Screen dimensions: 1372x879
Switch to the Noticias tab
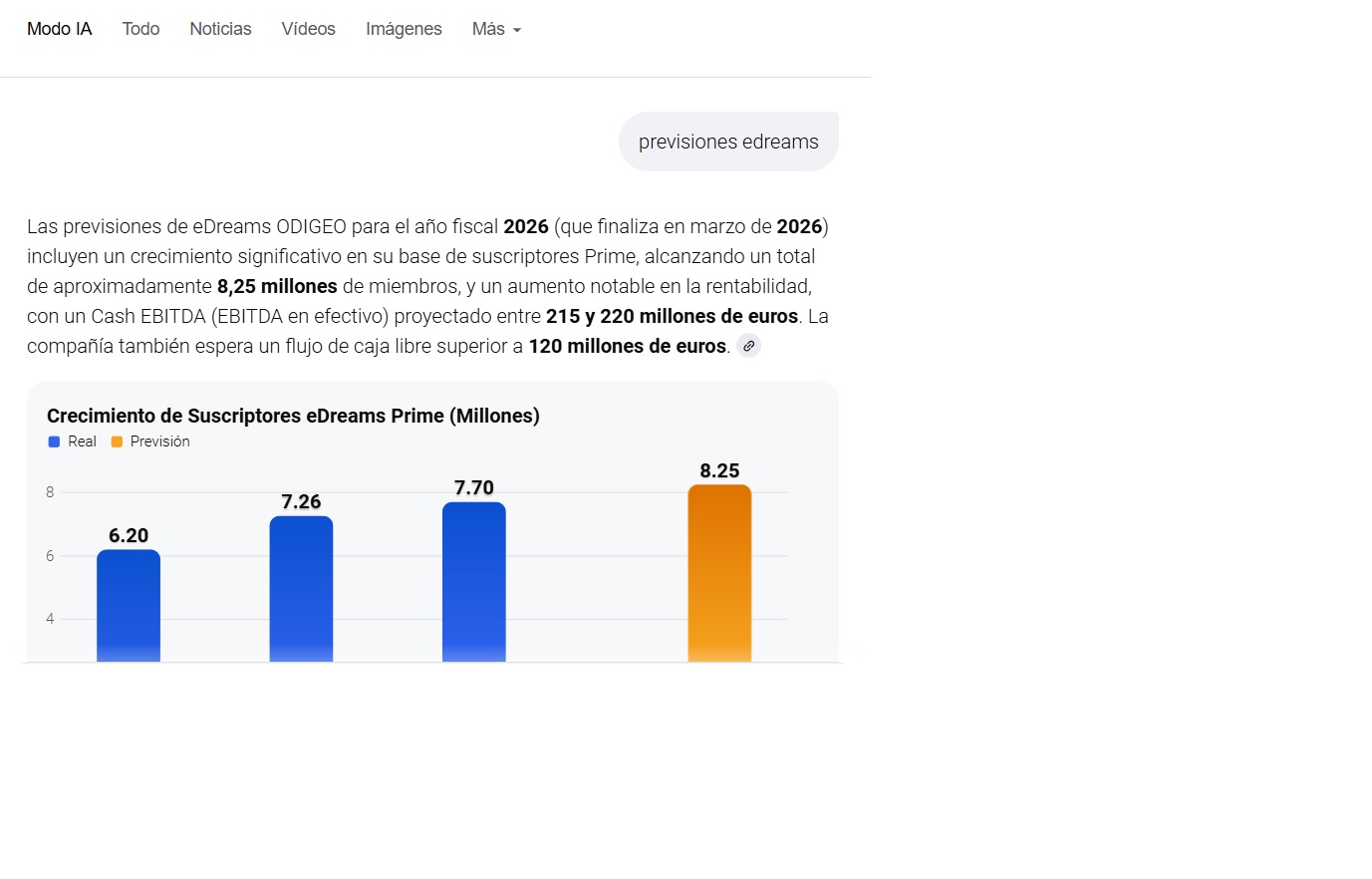[220, 29]
